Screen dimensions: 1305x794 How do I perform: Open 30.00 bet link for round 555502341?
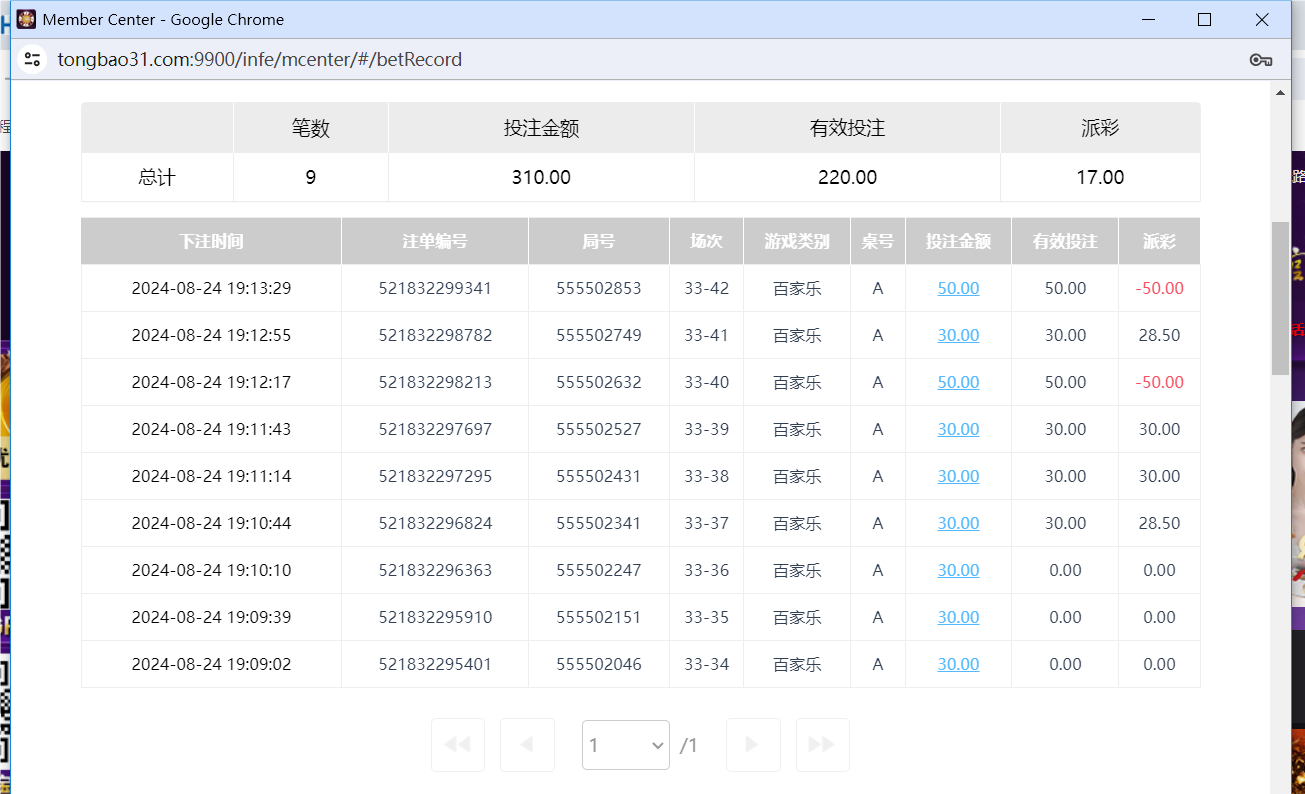coord(958,523)
